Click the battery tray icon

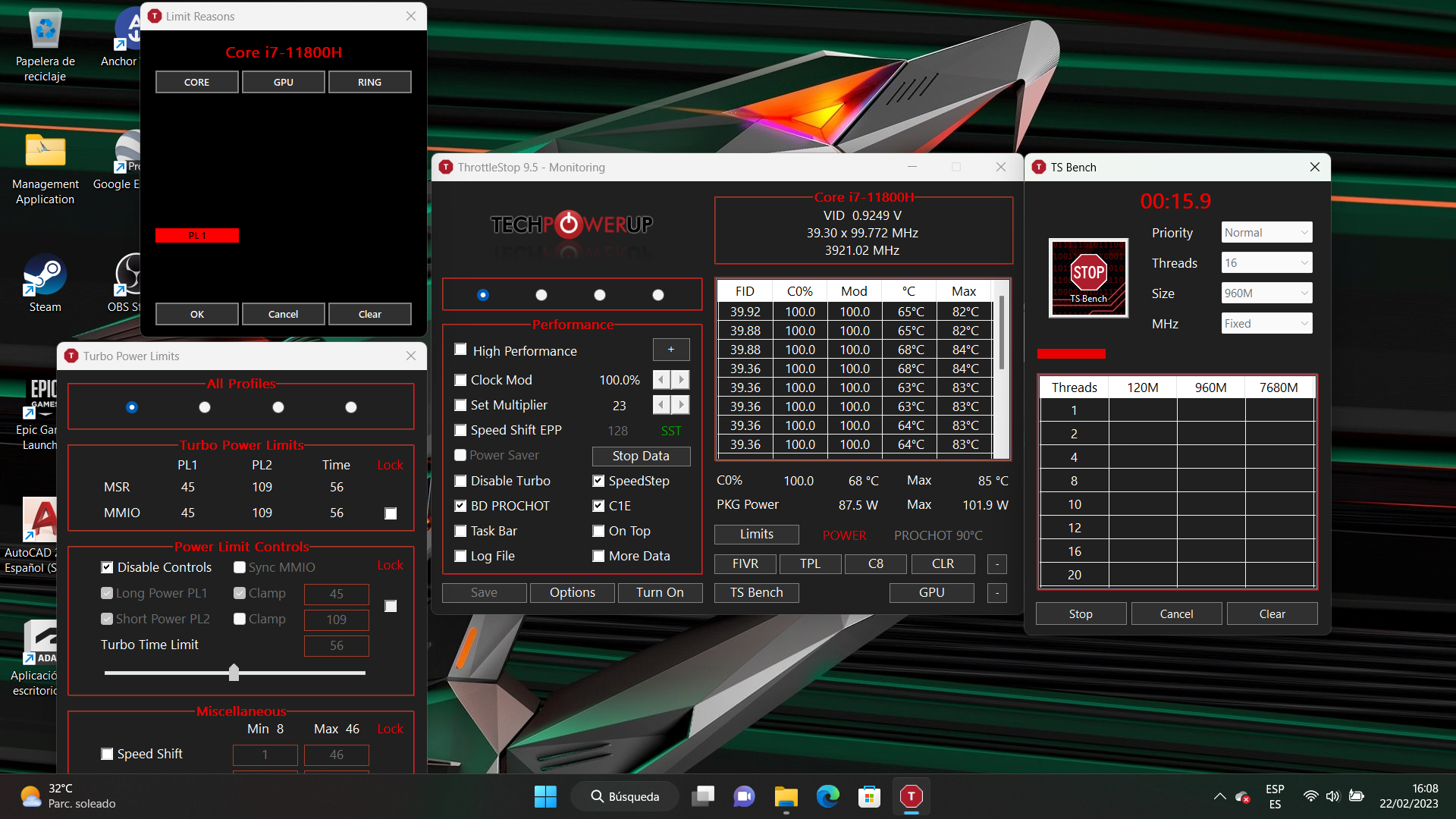[1357, 796]
